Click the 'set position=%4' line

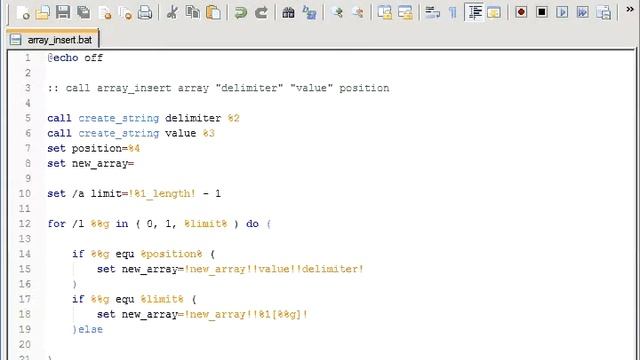point(93,149)
